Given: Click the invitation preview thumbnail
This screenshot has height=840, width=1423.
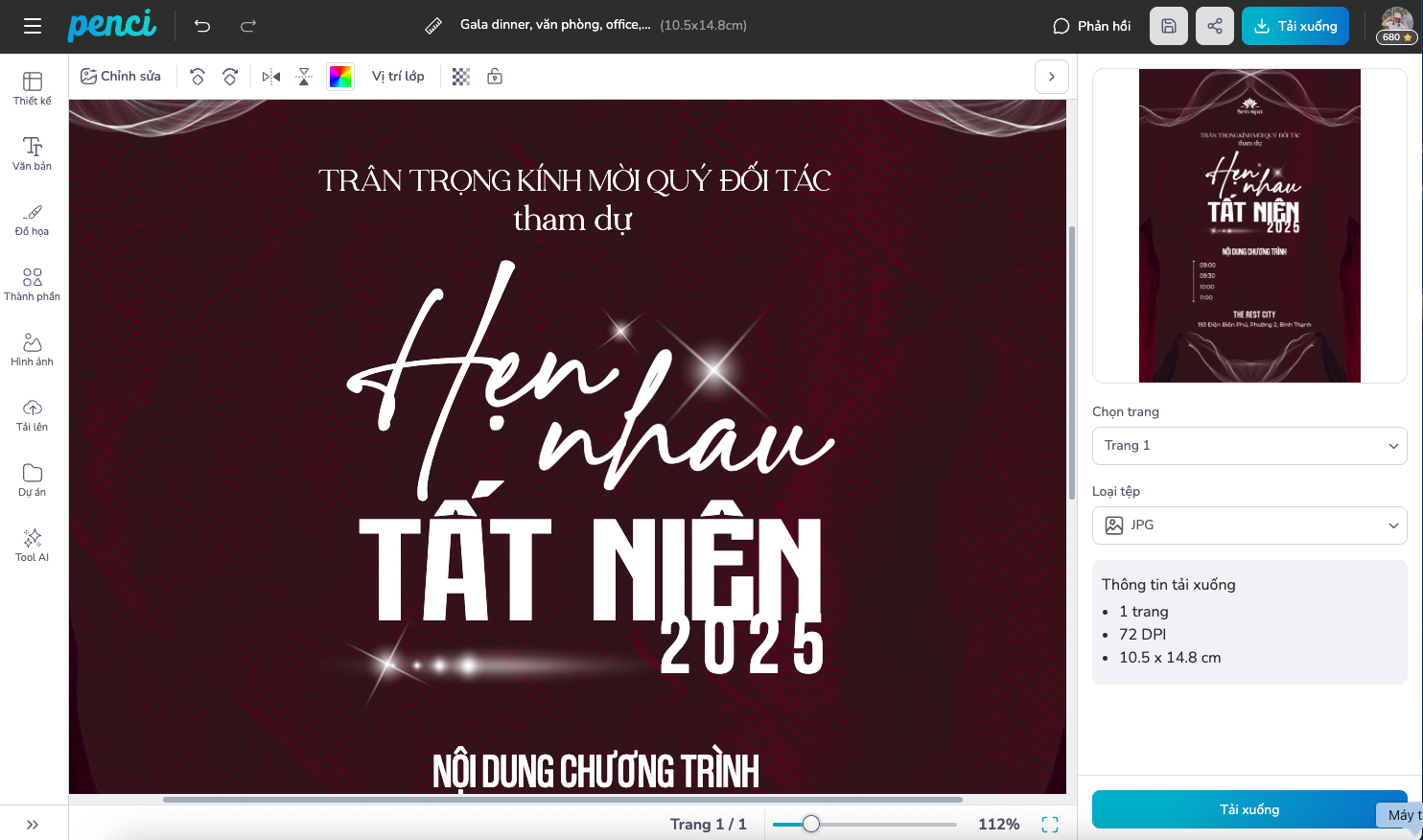Looking at the screenshot, I should (x=1249, y=225).
